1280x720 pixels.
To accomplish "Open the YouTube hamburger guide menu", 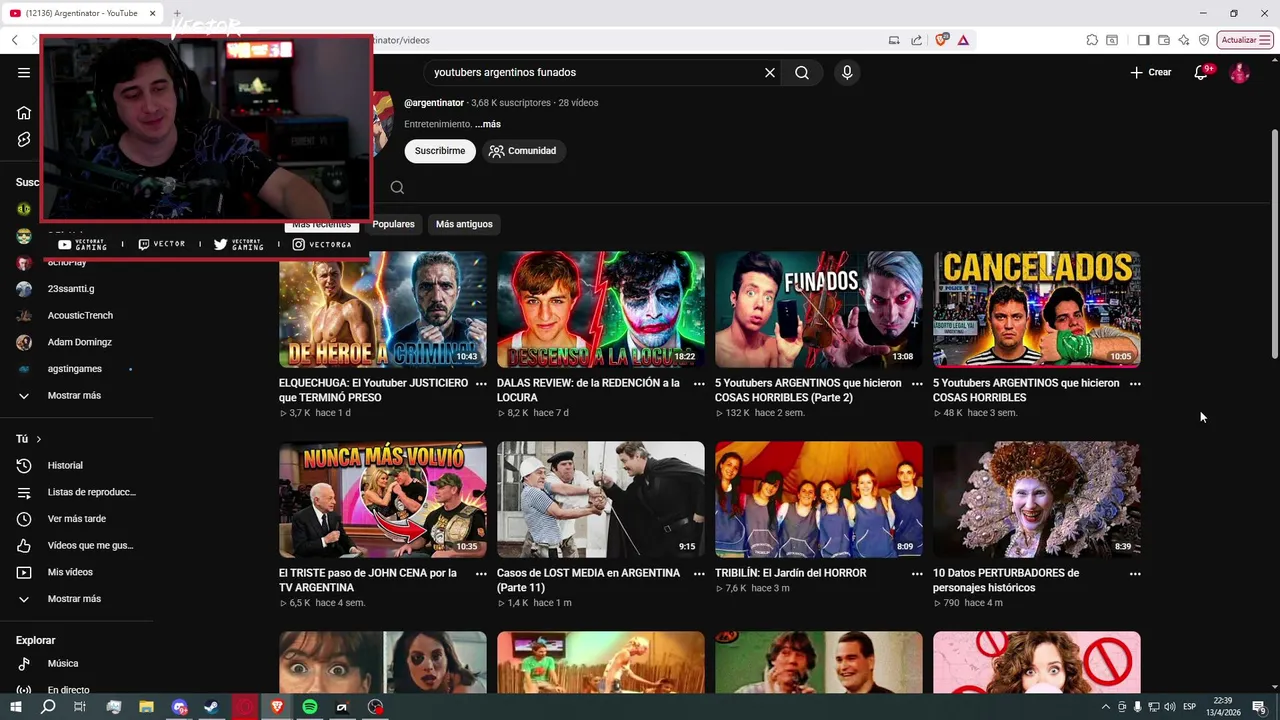I will click(x=24, y=72).
